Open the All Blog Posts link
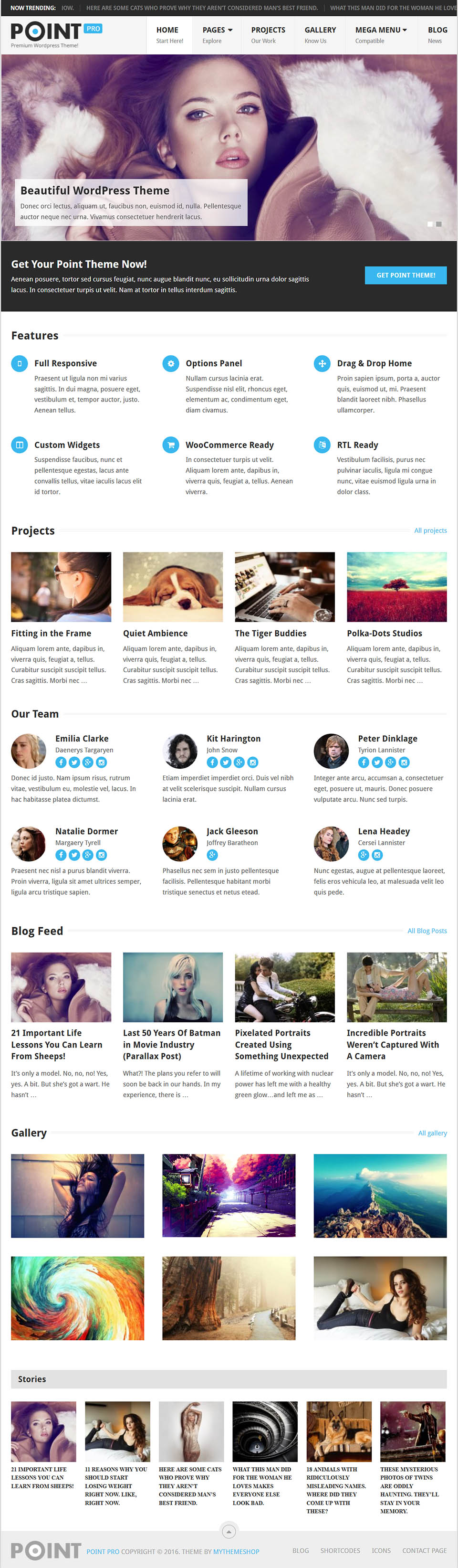This screenshot has height=1568, width=458. (427, 931)
